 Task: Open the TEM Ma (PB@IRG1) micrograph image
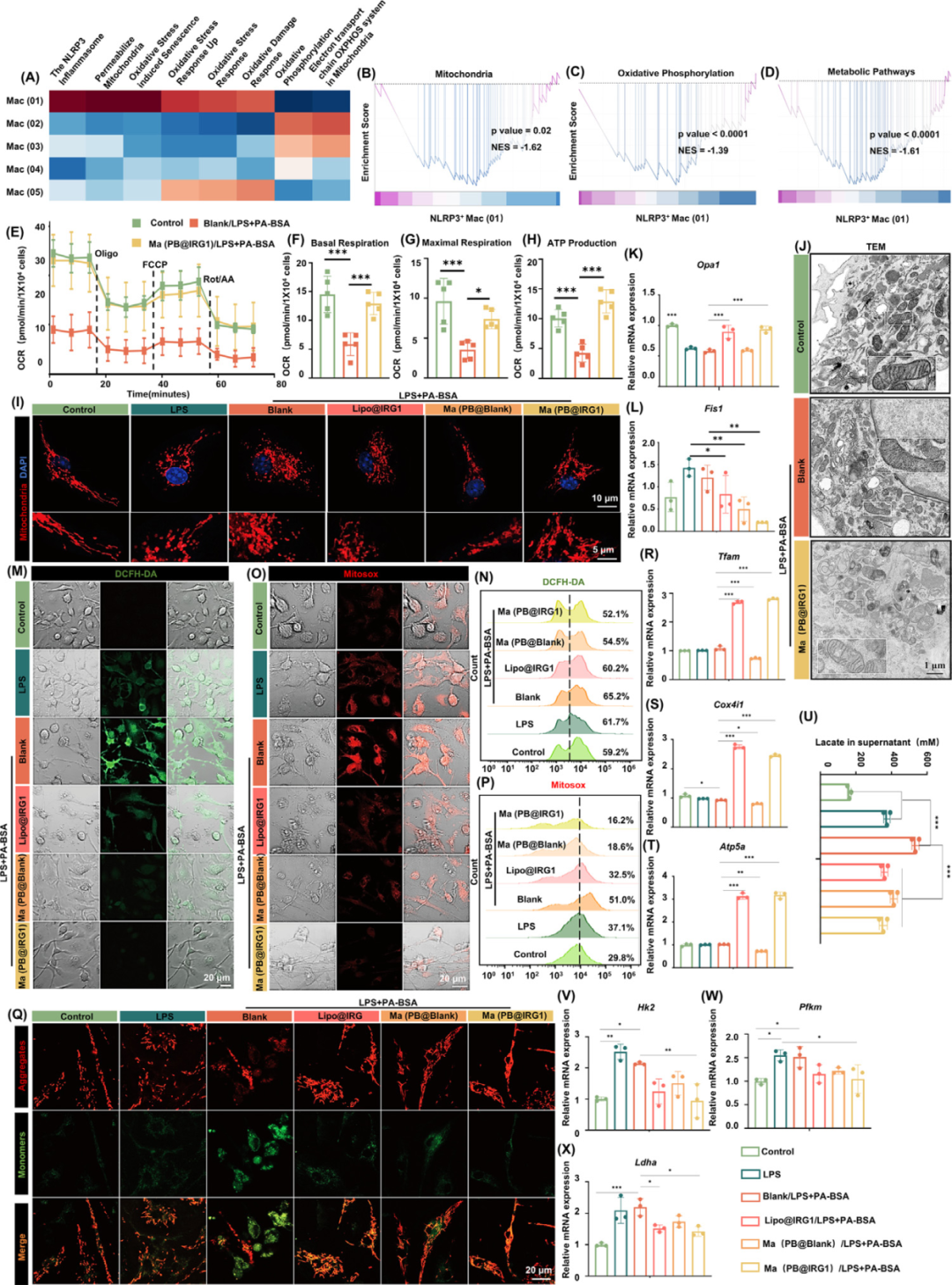(879, 609)
